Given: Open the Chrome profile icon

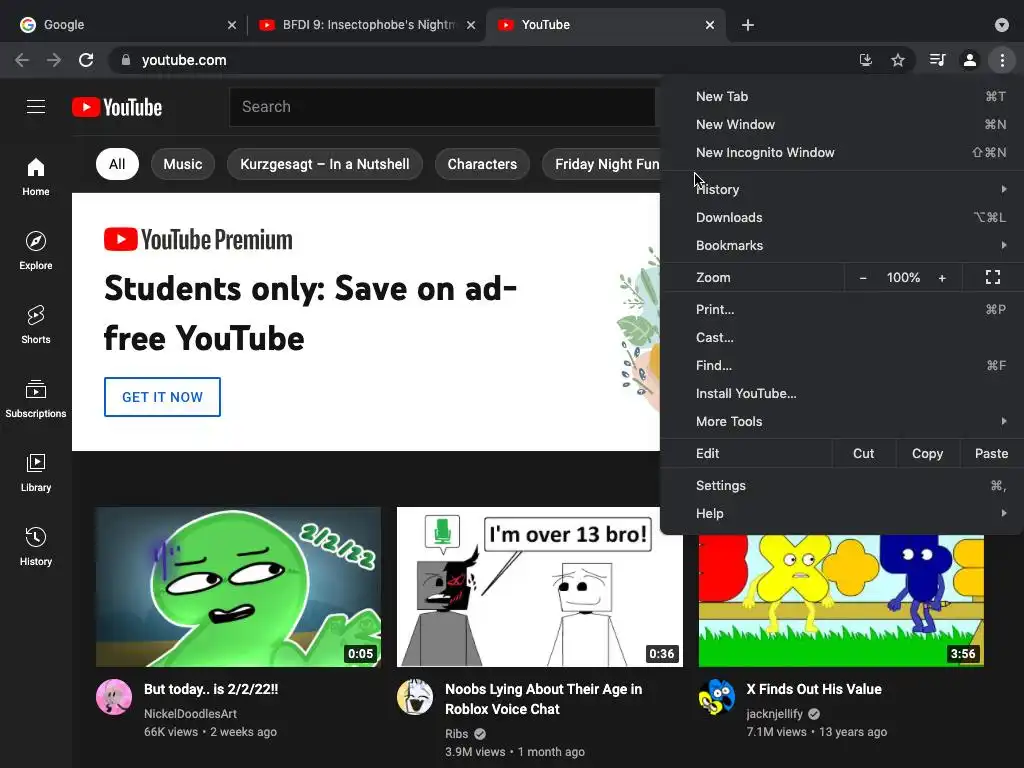Looking at the screenshot, I should click(x=970, y=60).
